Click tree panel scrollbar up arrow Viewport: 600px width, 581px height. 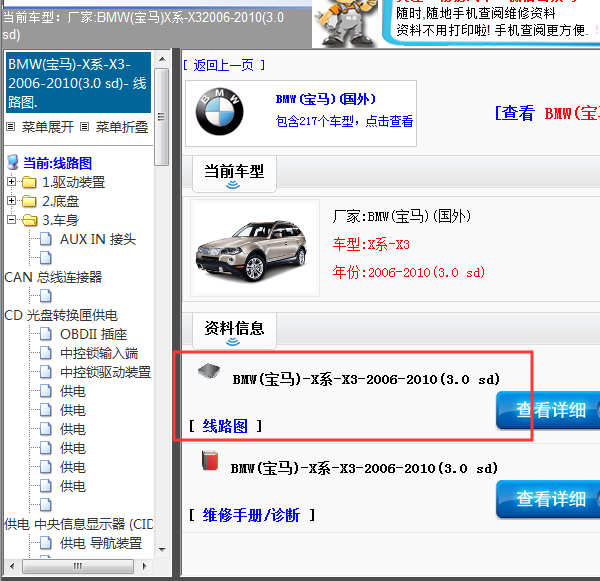tap(162, 59)
